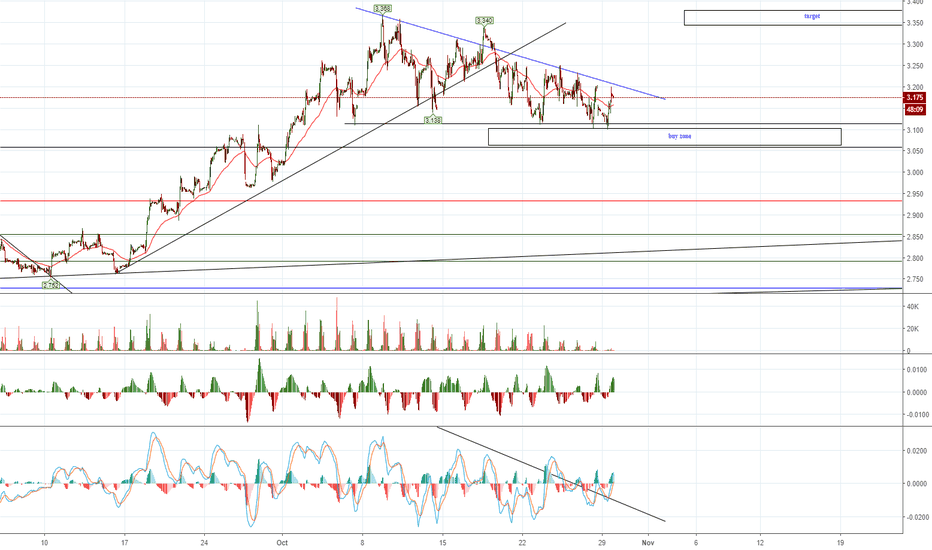The width and height of the screenshot is (932, 550).
Task: Click the 'Nov' date axis label
Action: tap(648, 543)
